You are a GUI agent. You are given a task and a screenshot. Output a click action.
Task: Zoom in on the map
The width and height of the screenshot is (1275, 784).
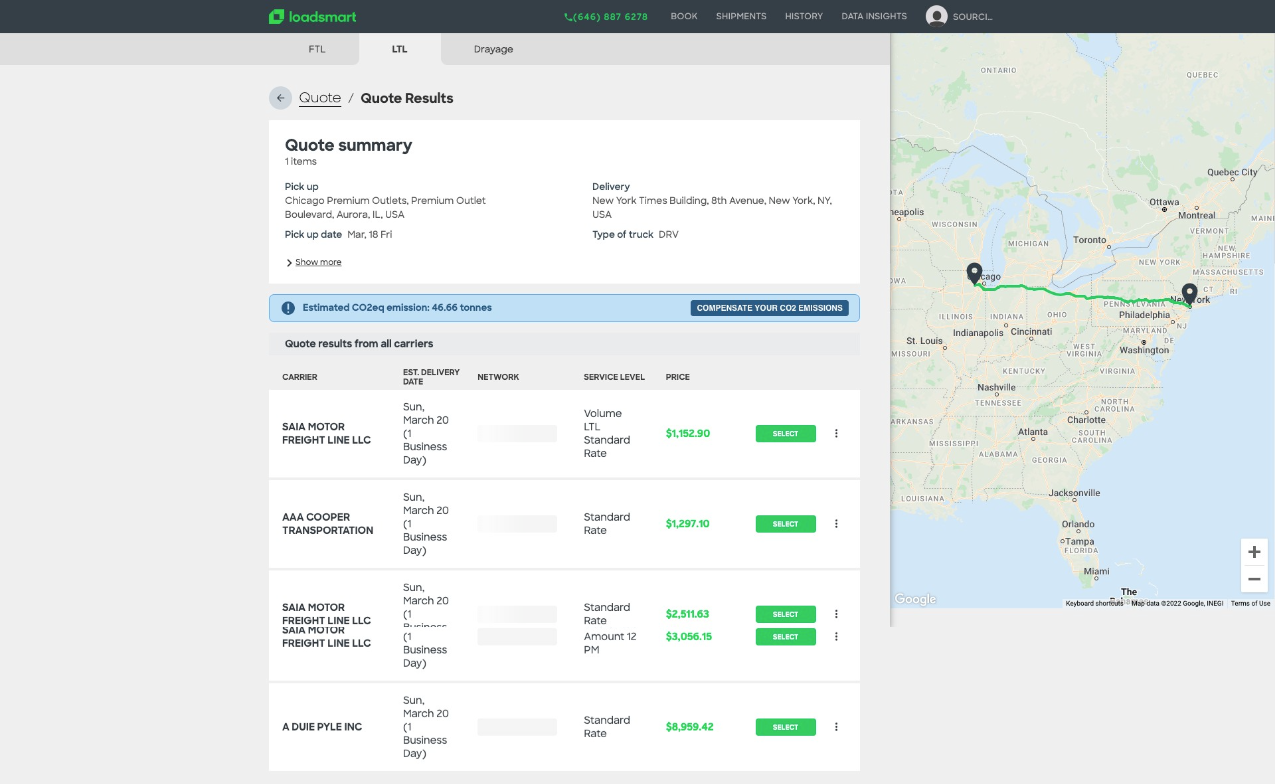click(x=1254, y=552)
